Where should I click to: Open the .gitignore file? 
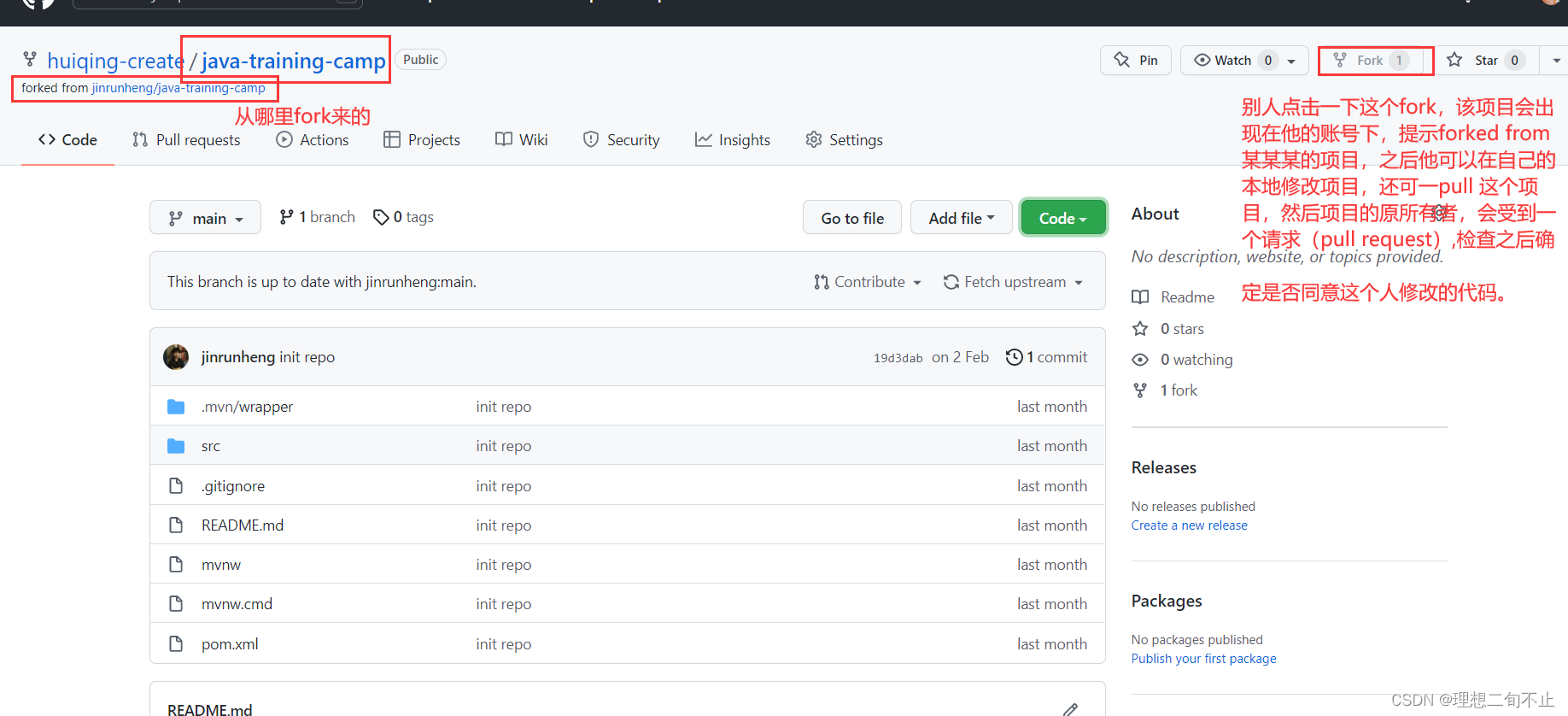[233, 486]
